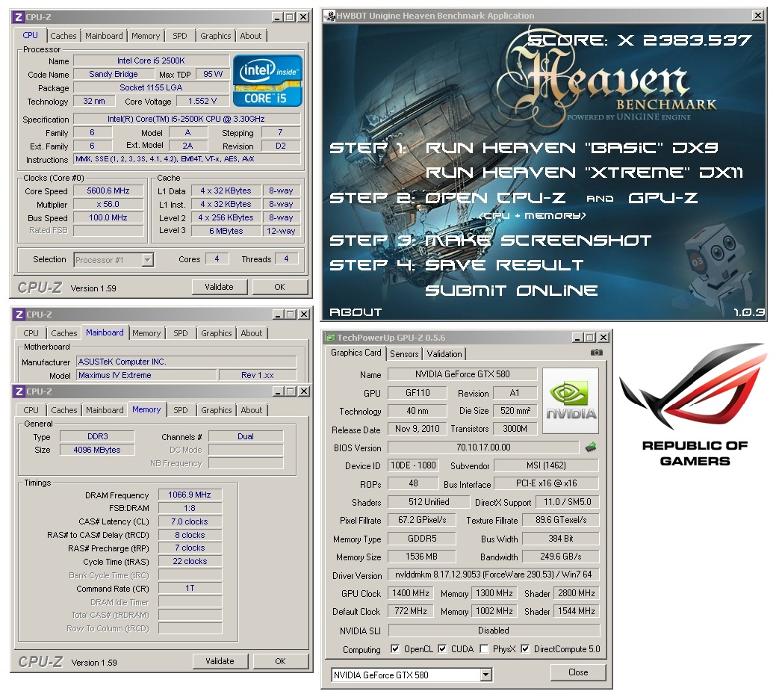Click Core Voltage value 1.552 V

pyautogui.click(x=202, y=101)
